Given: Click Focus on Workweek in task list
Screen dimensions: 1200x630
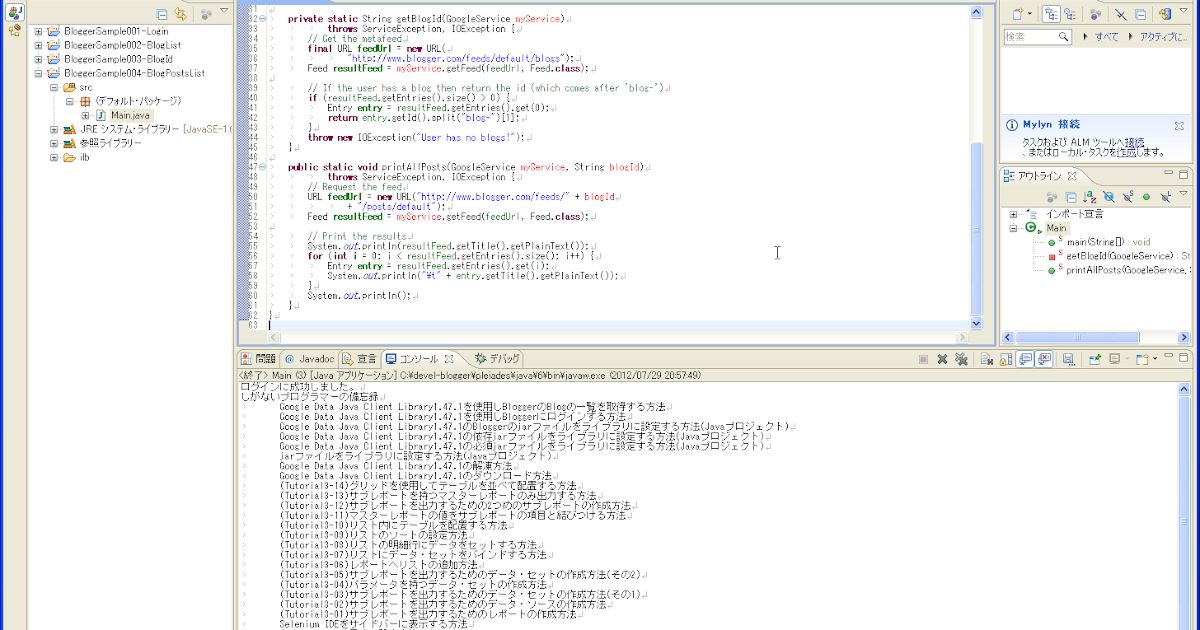Looking at the screenshot, I should [x=1096, y=14].
